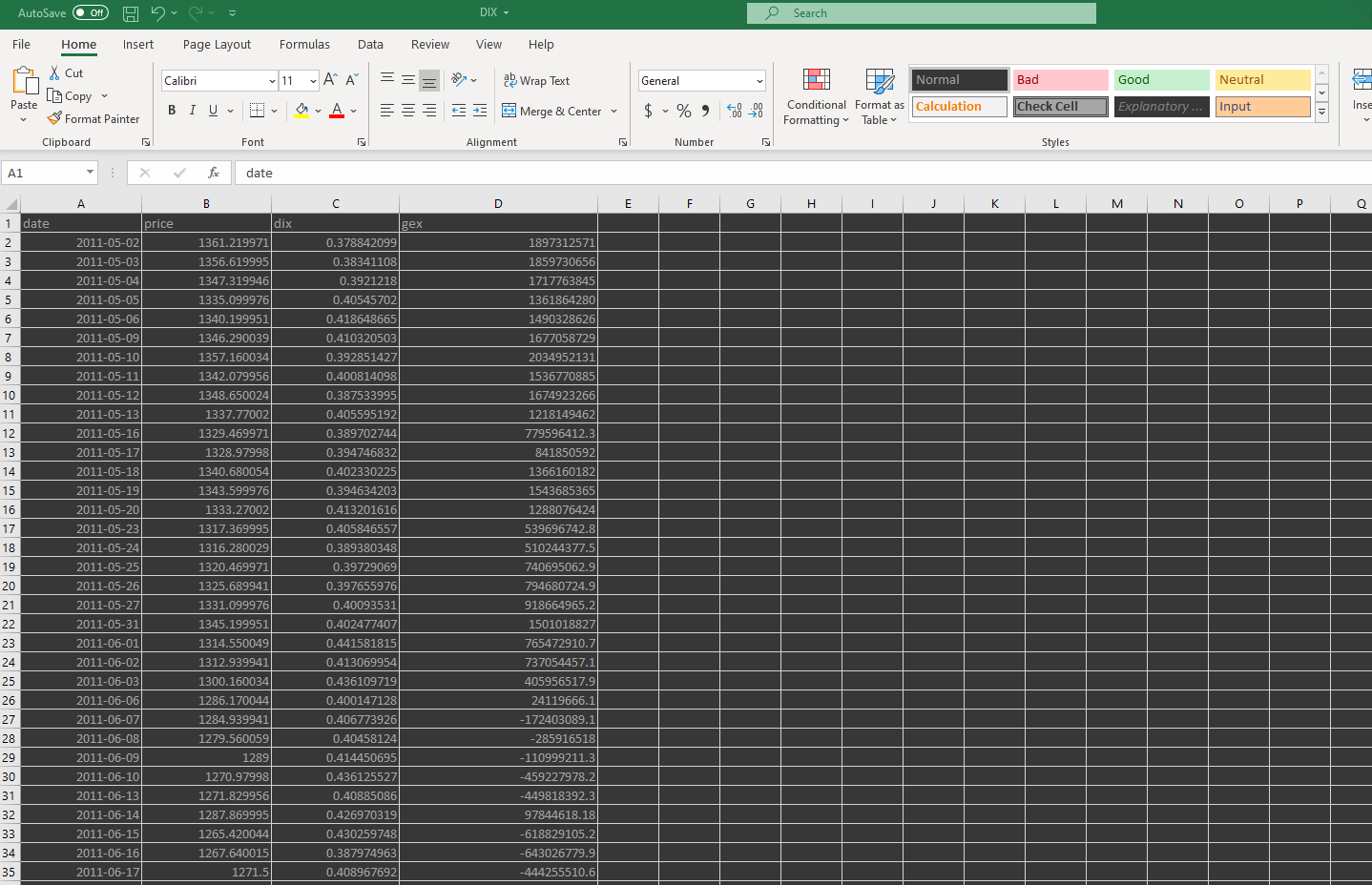This screenshot has width=1372, height=885.
Task: Open the accounting format dollar options arrow
Action: point(665,112)
